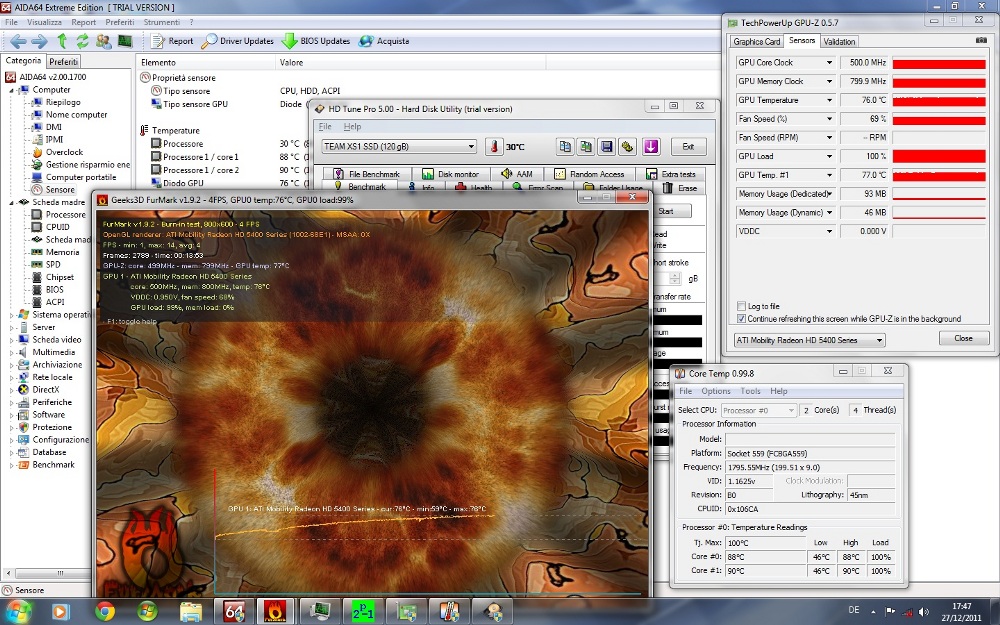This screenshot has width=1000, height=625.
Task: Open the Tools menu in Core Temp
Action: (x=750, y=391)
